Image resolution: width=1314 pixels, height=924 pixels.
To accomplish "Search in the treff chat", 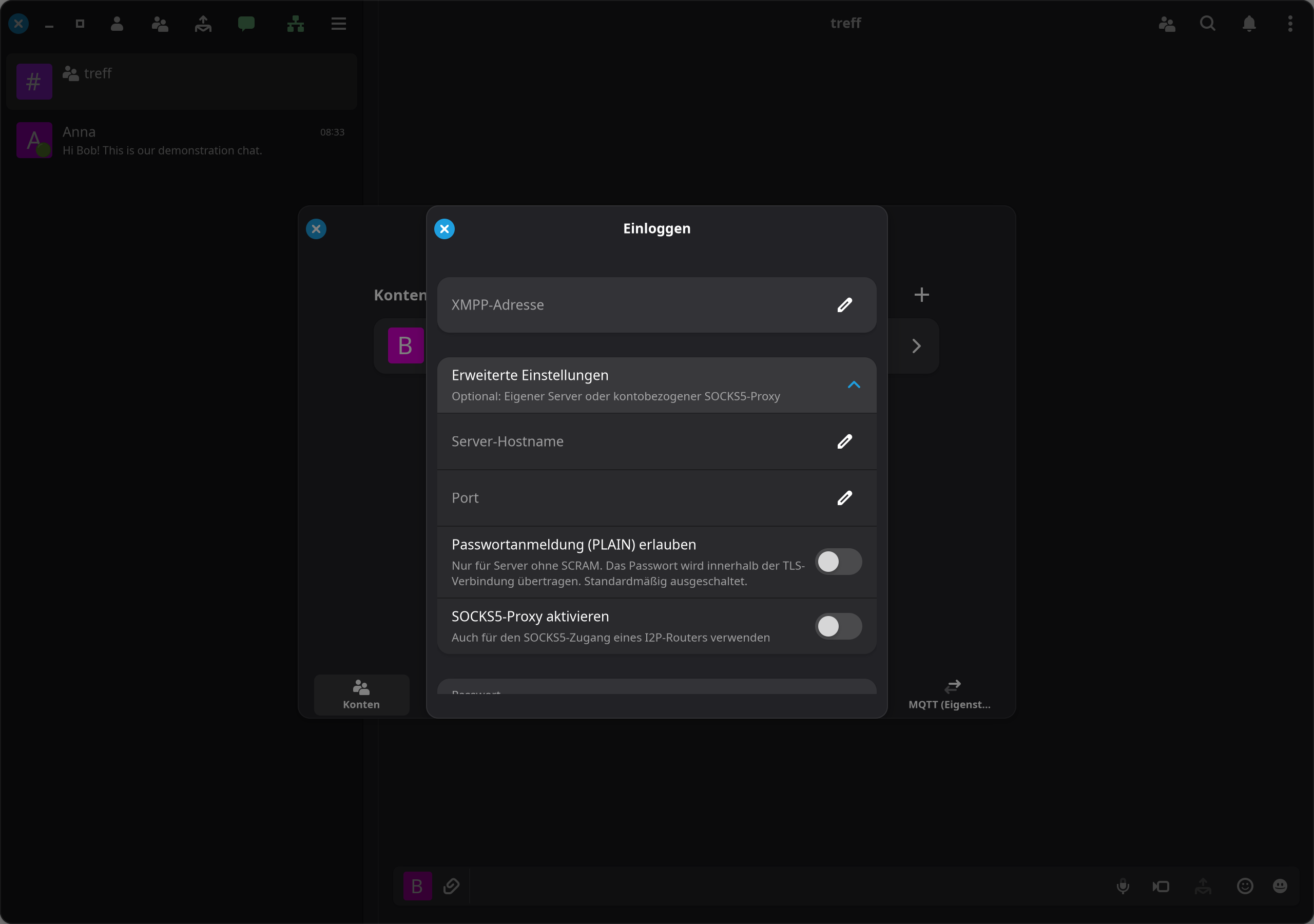I will pos(1208,24).
